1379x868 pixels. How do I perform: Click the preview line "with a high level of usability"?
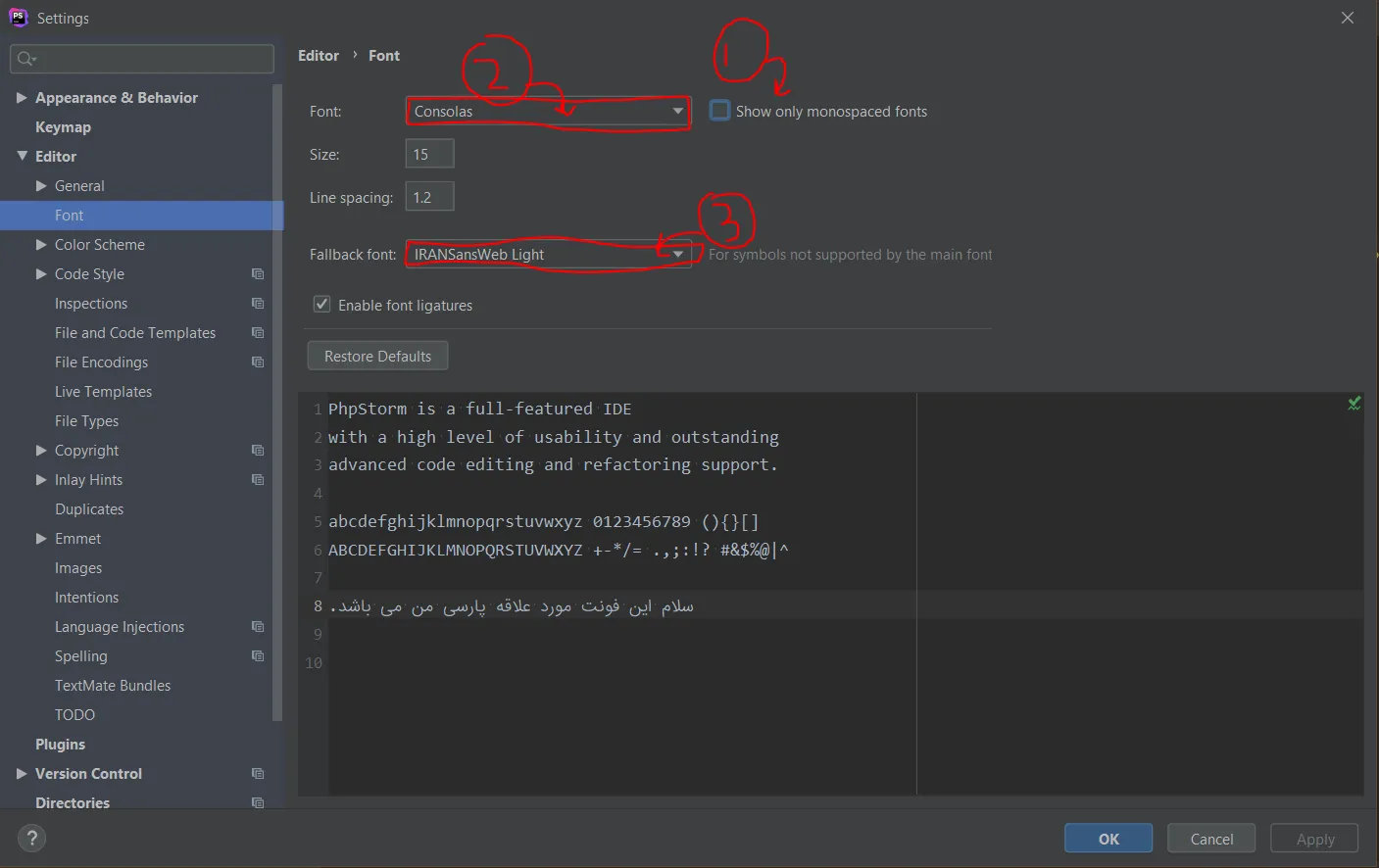tap(554, 437)
